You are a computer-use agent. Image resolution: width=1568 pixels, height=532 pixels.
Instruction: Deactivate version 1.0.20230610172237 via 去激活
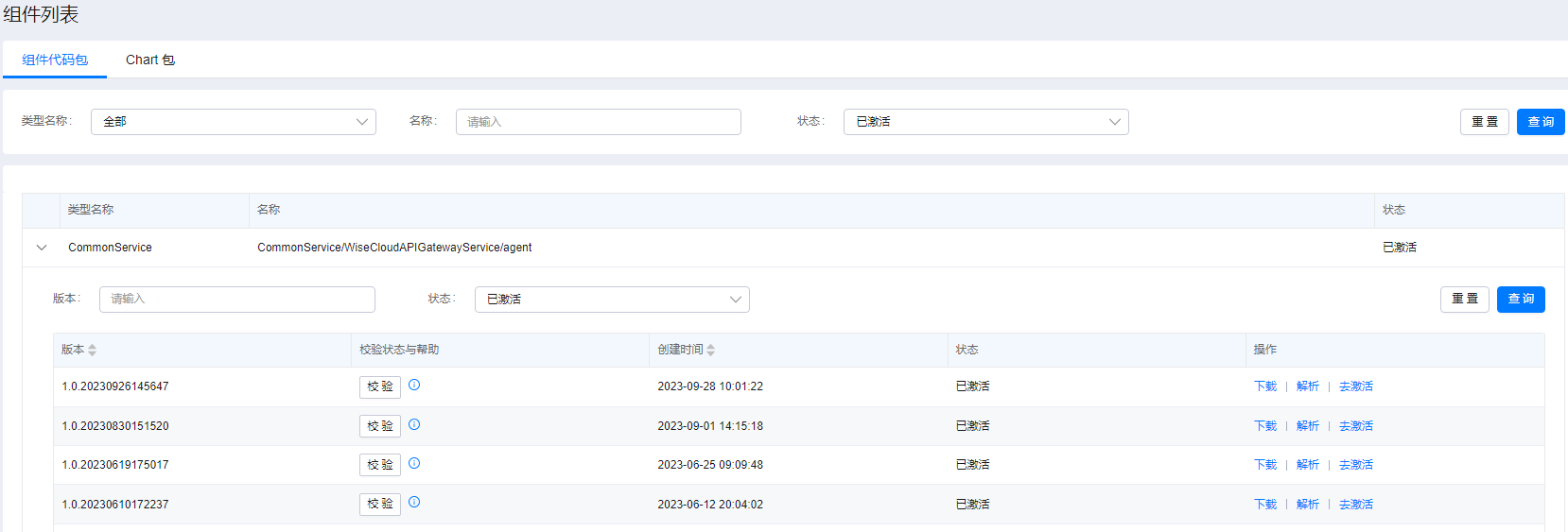(1355, 505)
